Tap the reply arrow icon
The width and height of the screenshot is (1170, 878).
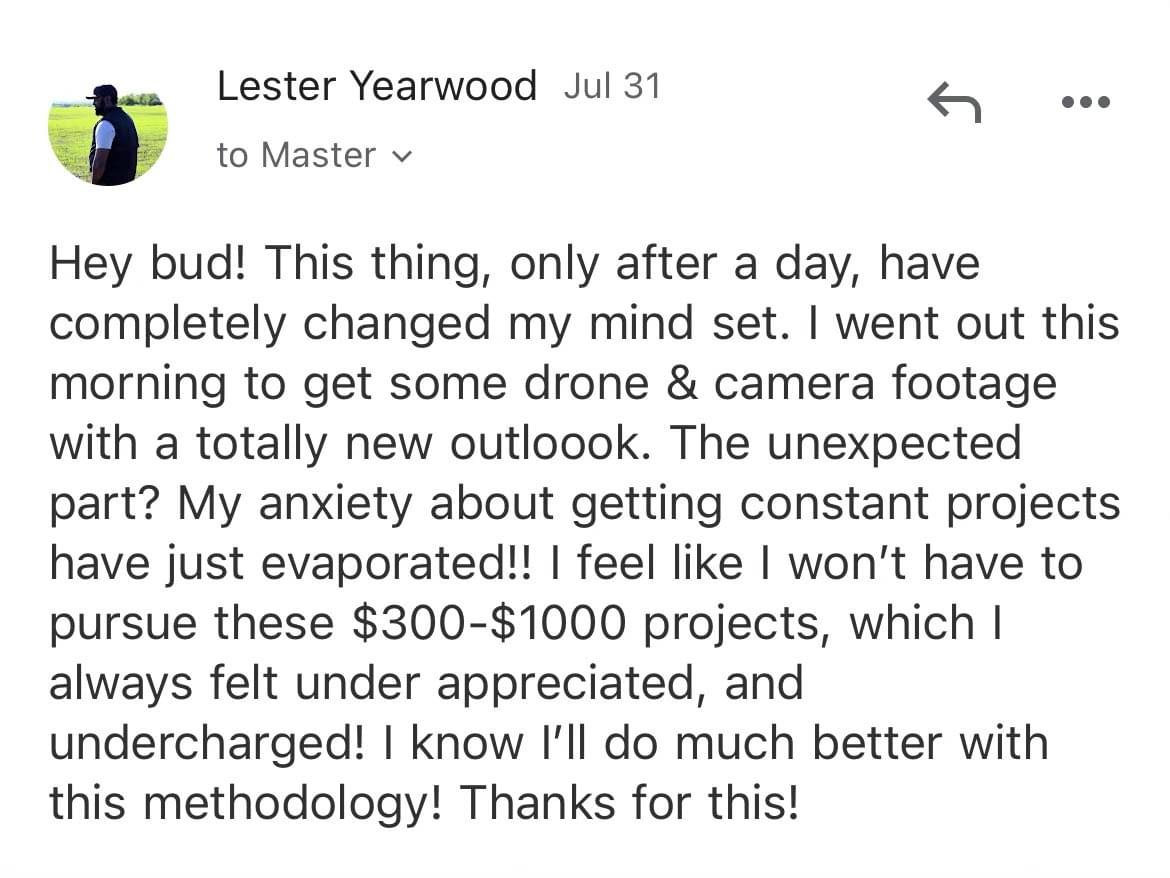tap(954, 101)
